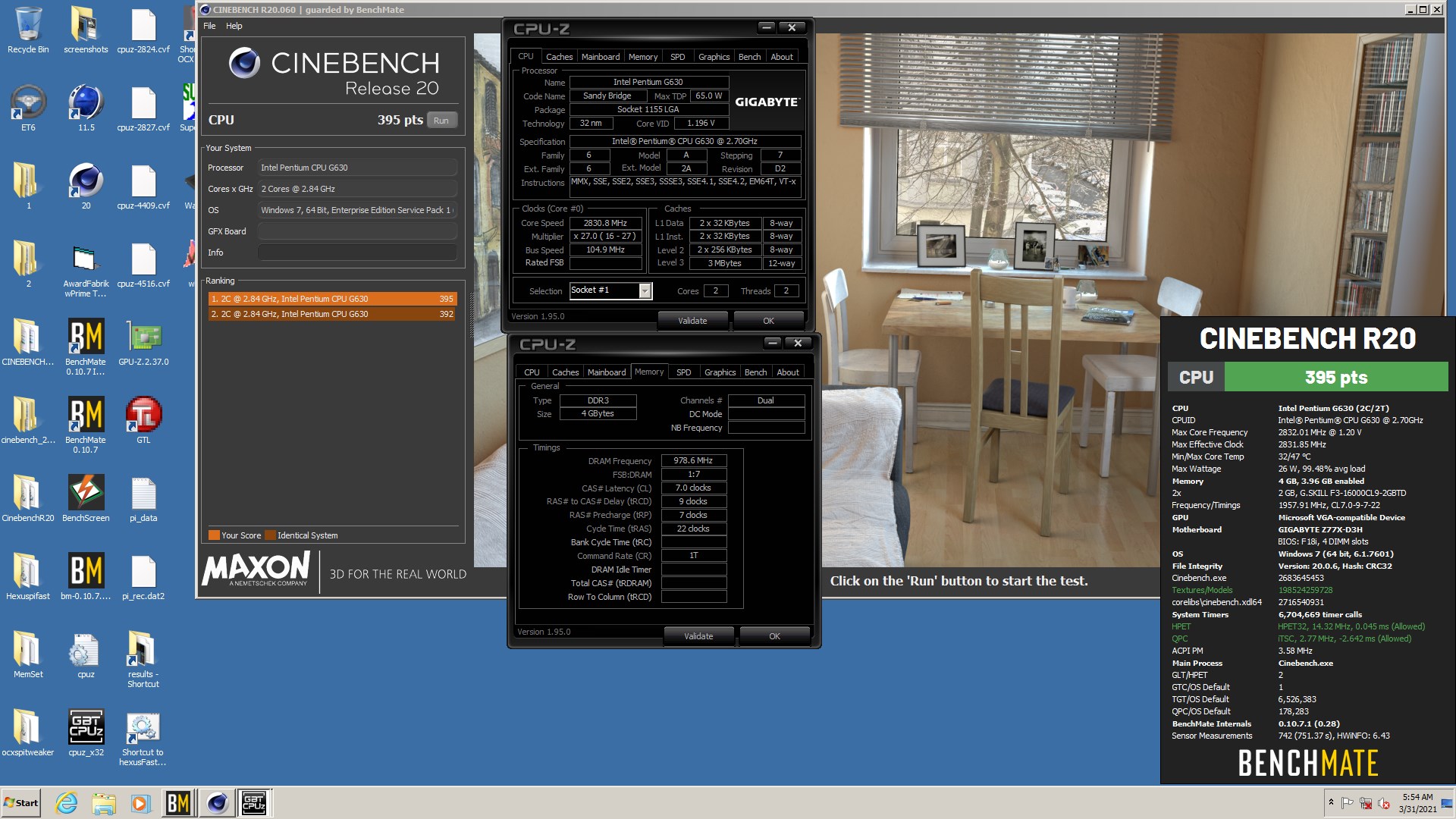Open the screenshots folder on desktop

tap(86, 30)
